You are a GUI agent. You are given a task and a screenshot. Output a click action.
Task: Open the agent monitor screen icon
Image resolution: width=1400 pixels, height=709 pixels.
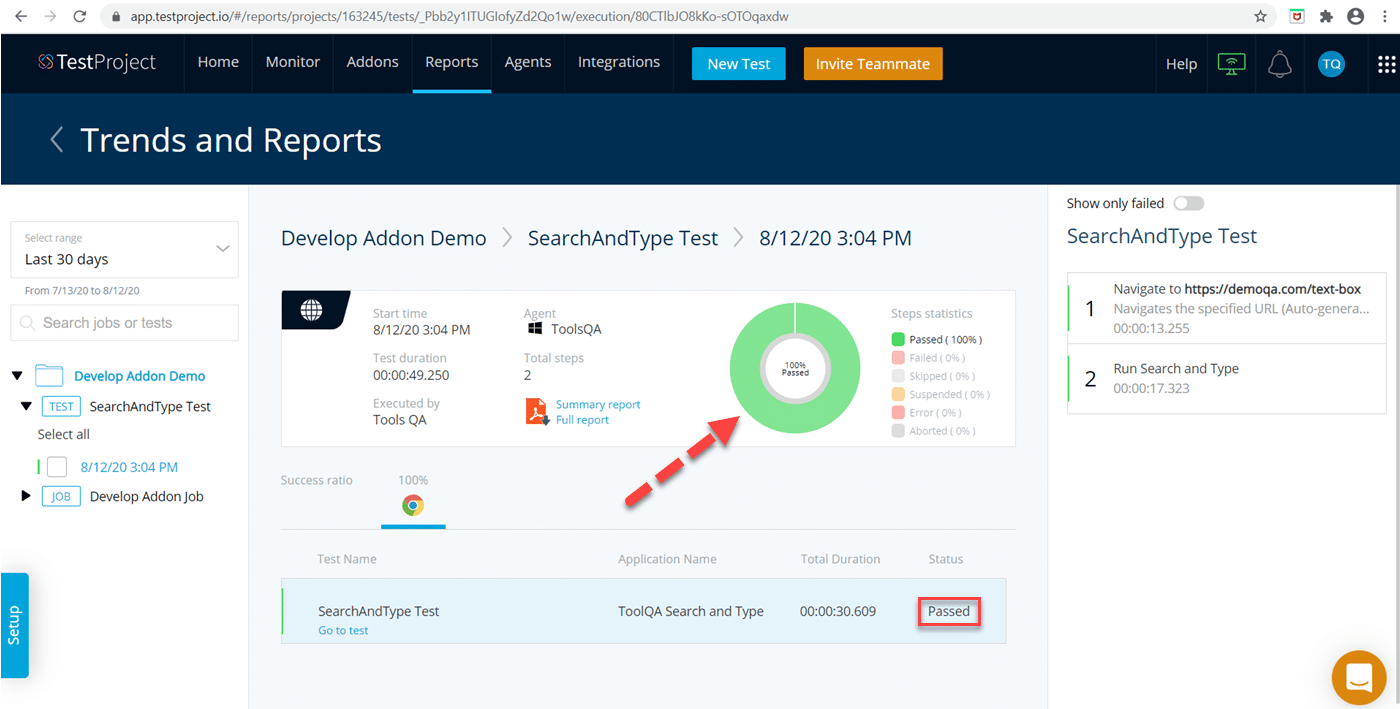tap(1231, 63)
